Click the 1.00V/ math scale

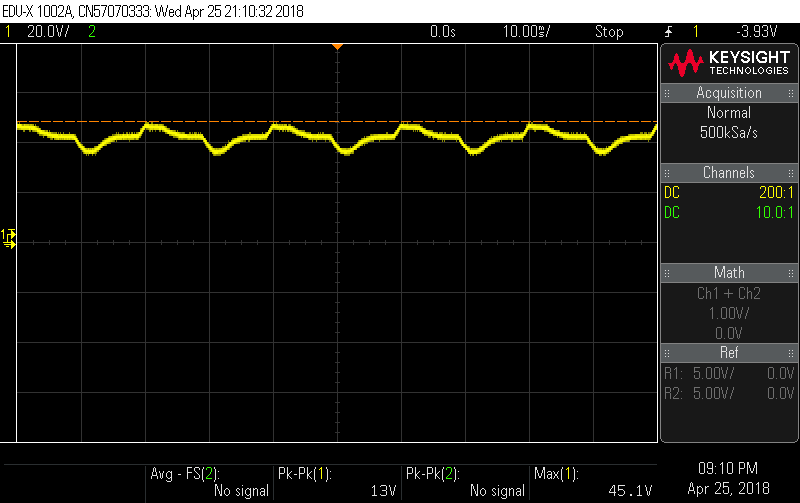click(729, 313)
